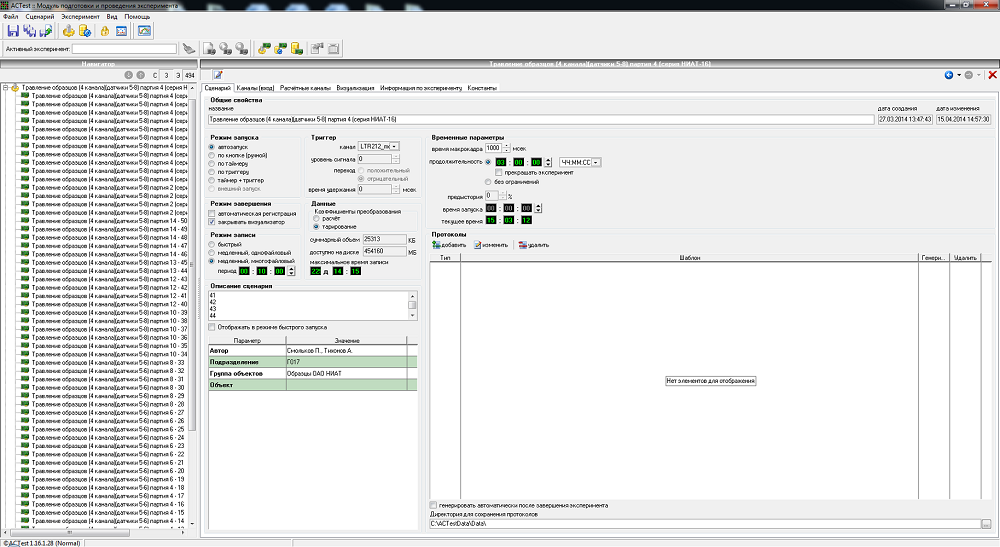Click the yellow database with globe icon
This screenshot has height=547, width=1000.
tap(85, 31)
